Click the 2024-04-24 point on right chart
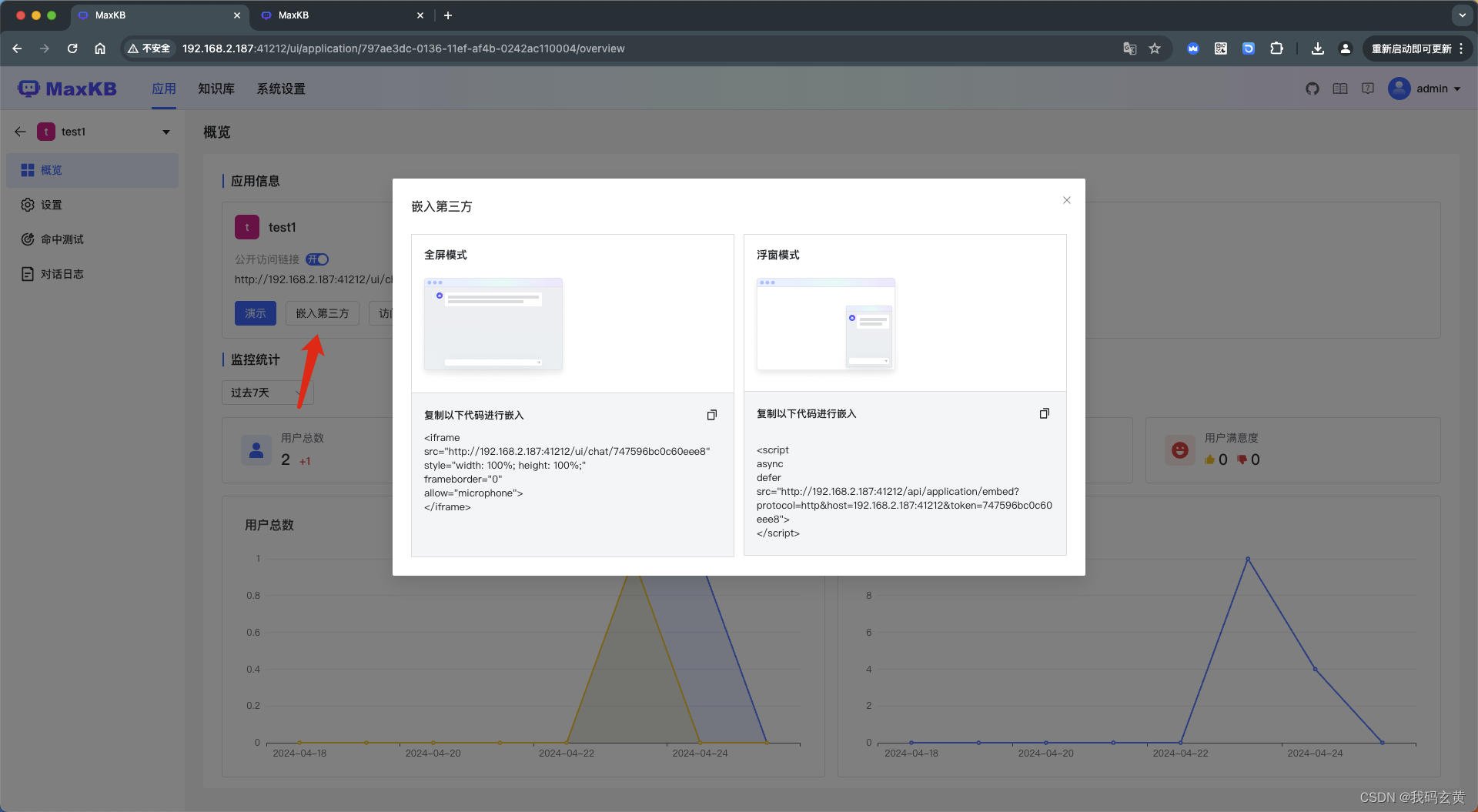 1315,669
